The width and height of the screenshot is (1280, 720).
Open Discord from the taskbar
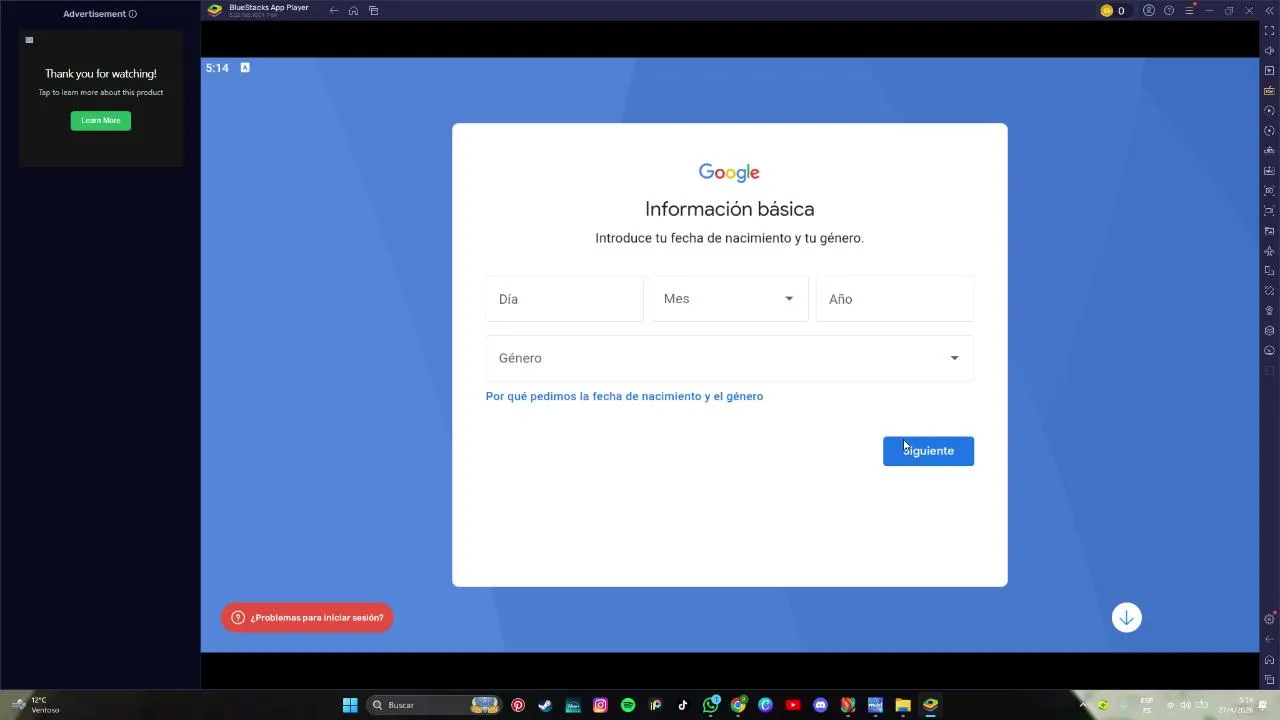(x=821, y=705)
